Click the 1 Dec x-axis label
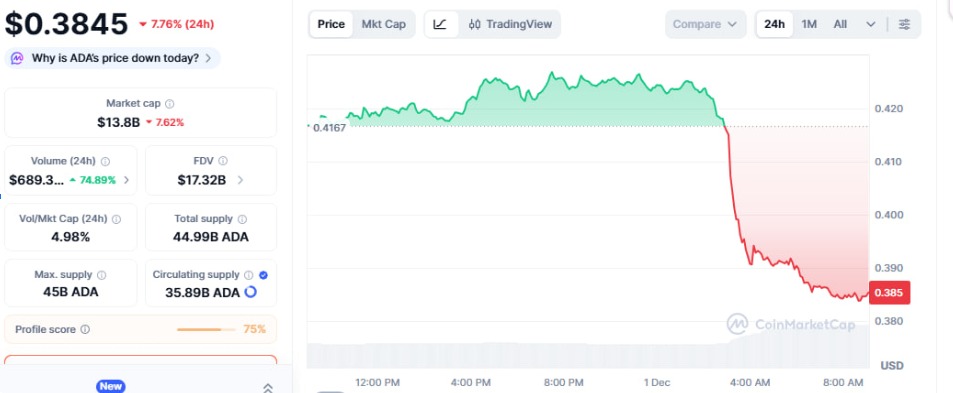 point(656,382)
